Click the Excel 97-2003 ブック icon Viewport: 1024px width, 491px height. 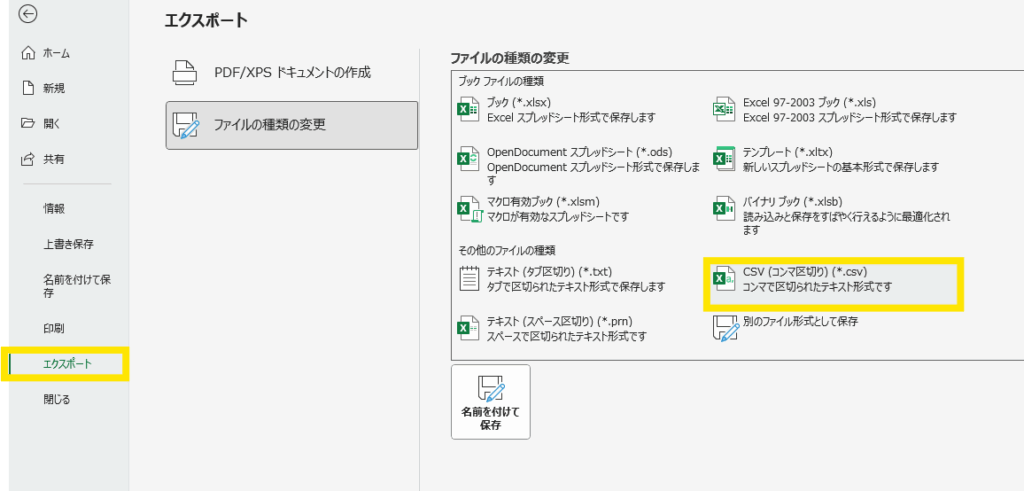click(x=724, y=110)
